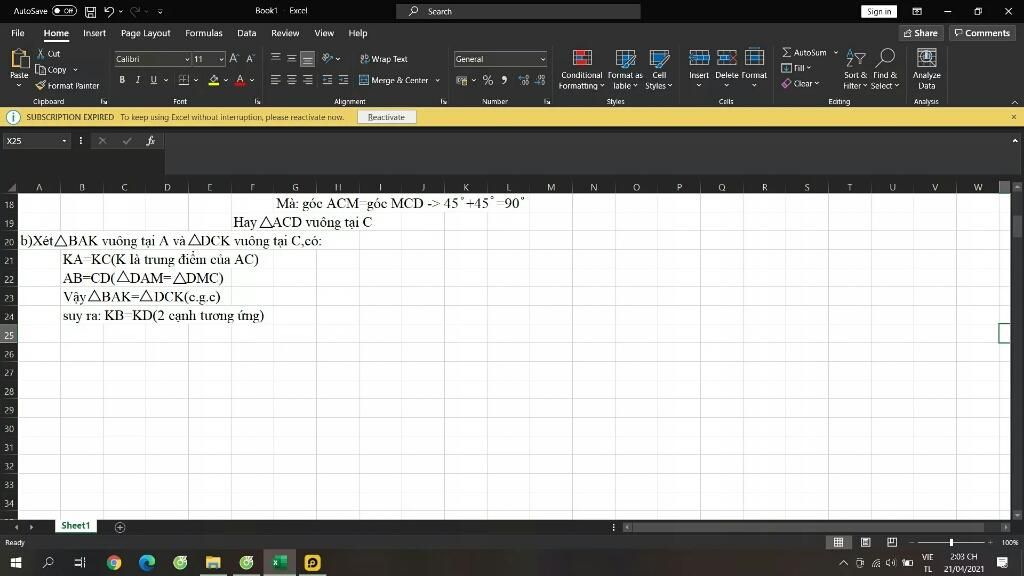1024x576 pixels.
Task: Open the Comments pane button
Action: coord(982,33)
